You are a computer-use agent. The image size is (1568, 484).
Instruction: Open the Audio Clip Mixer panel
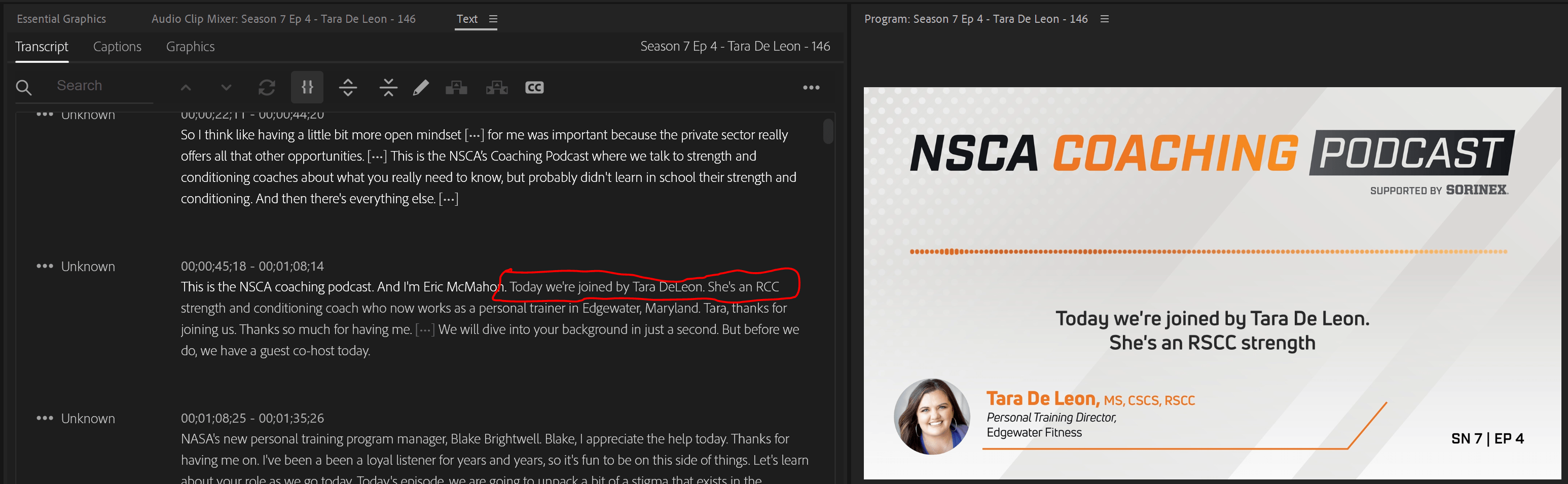coord(284,19)
